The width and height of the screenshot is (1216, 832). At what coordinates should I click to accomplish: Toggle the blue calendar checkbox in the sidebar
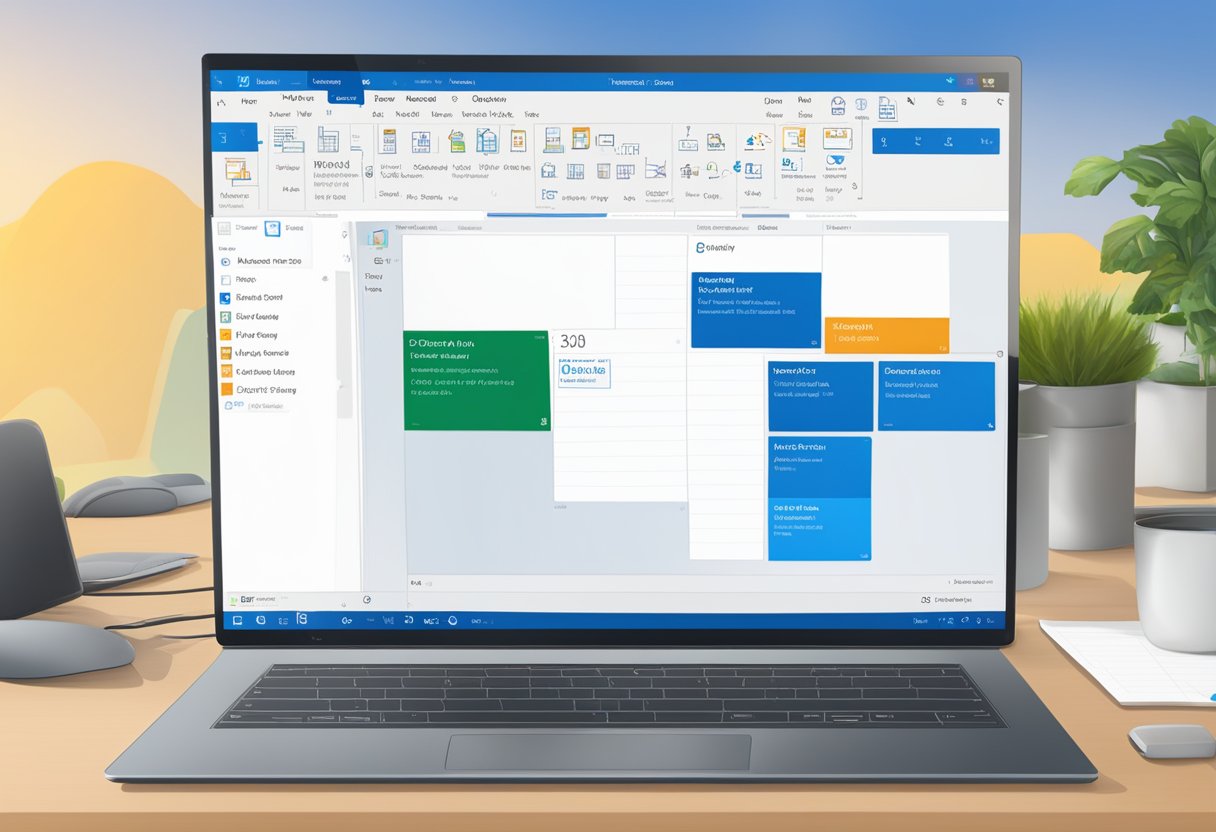coord(224,297)
